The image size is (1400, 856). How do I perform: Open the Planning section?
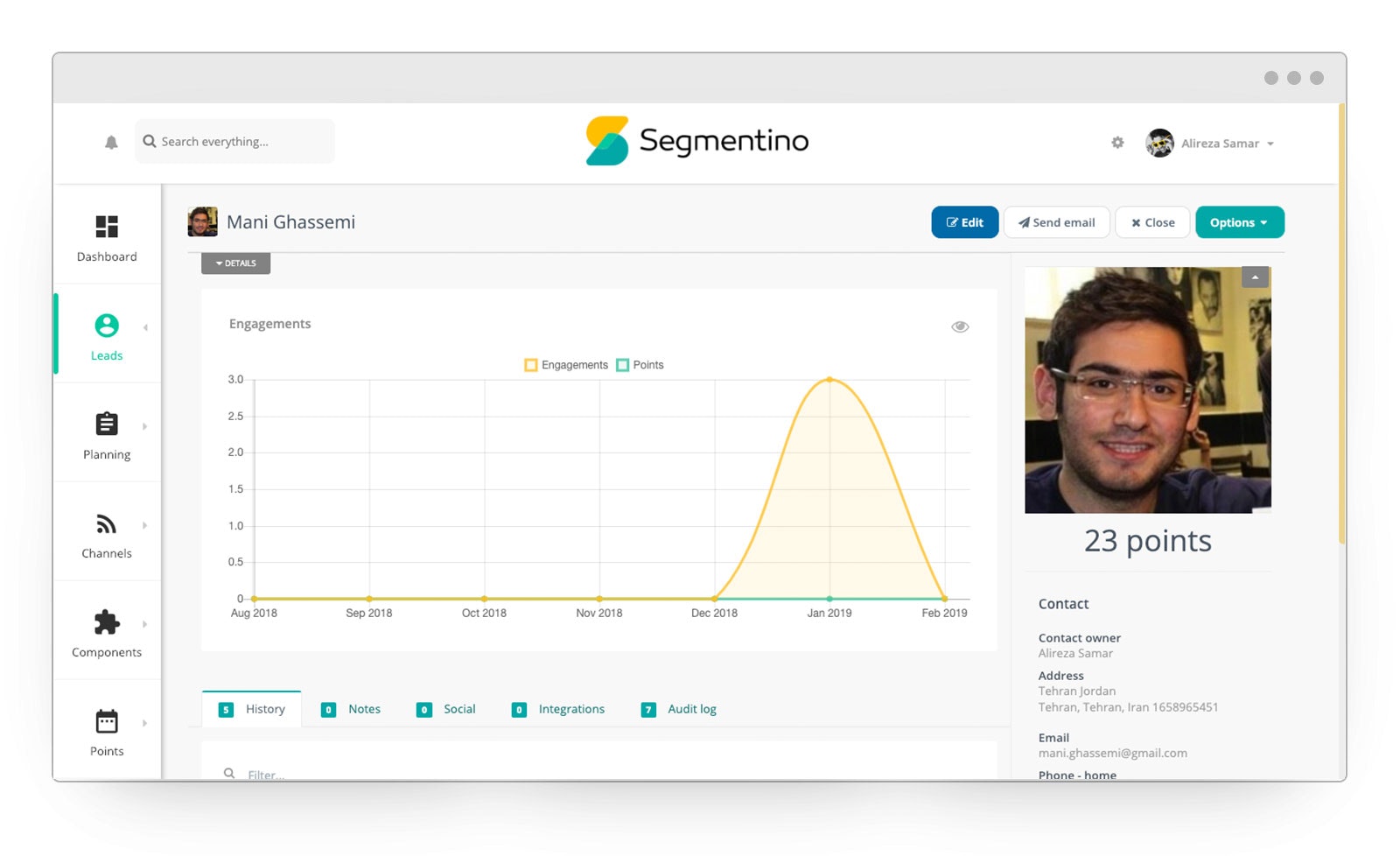(x=106, y=434)
